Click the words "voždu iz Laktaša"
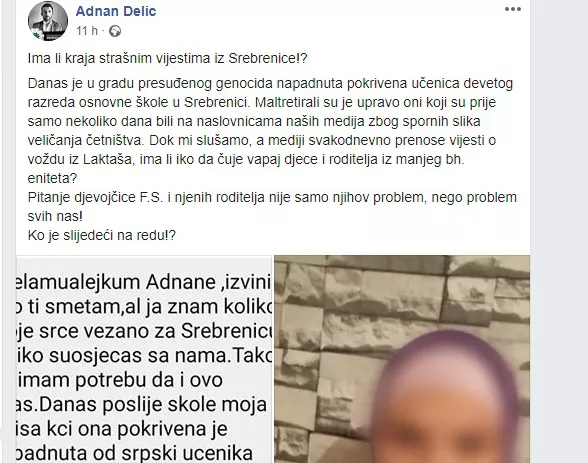Viewport: 588px width, 463px height. [x=80, y=160]
